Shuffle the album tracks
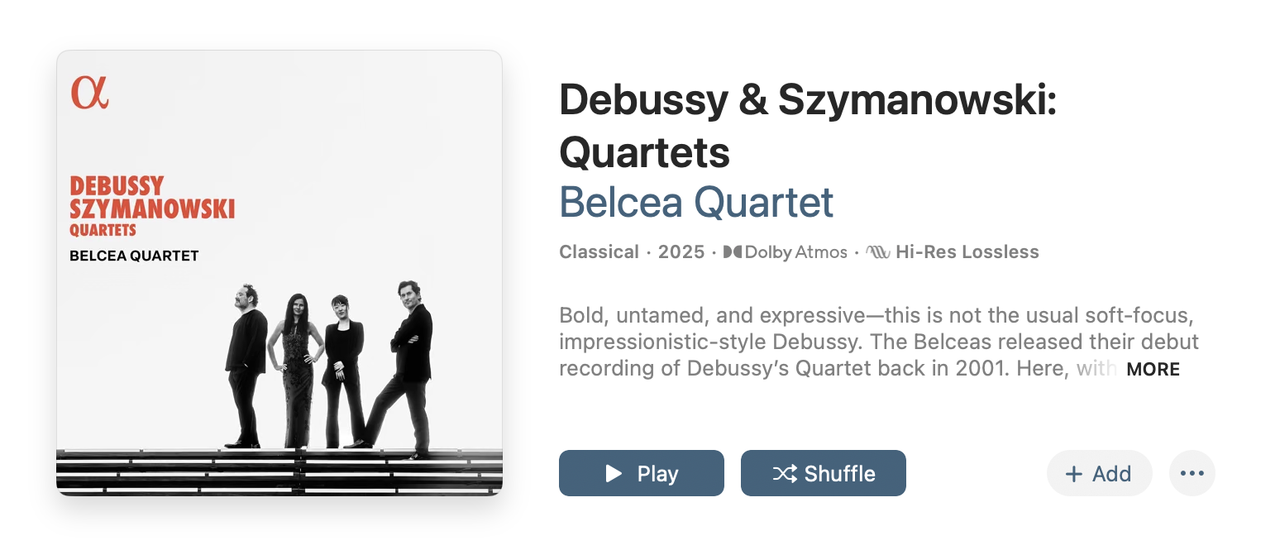The height and width of the screenshot is (546, 1280). tap(823, 473)
